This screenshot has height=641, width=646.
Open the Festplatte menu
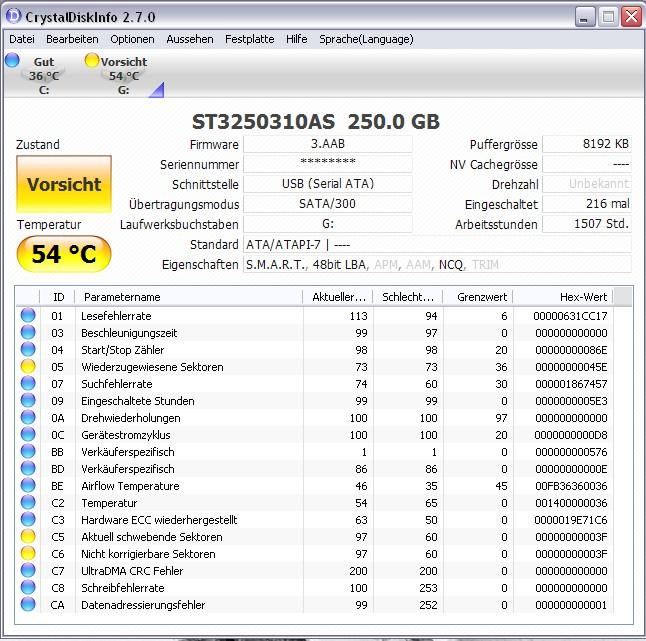[250, 39]
